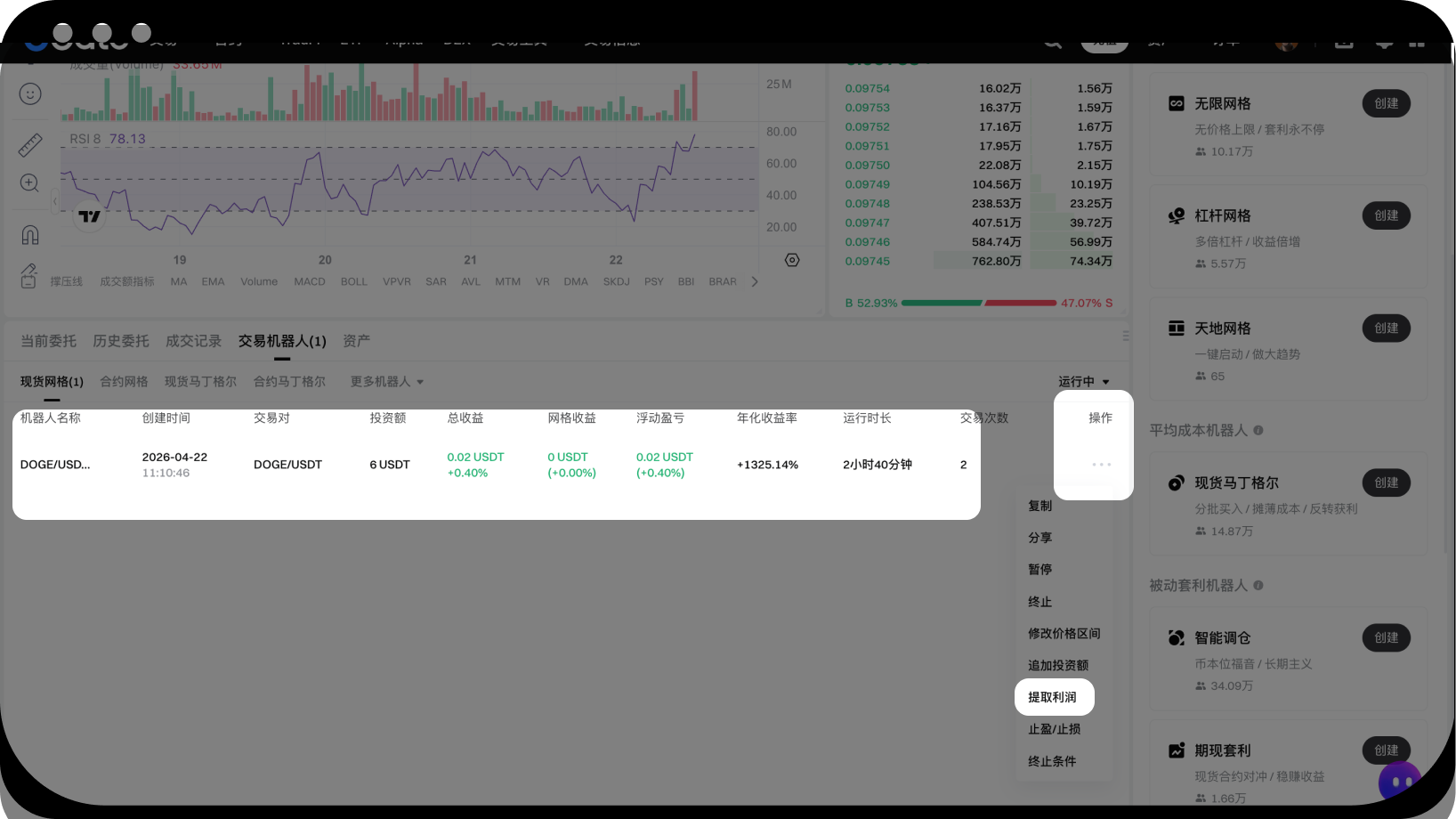Toggle the magnet snap tool
This screenshot has width=1456, height=819.
click(30, 235)
